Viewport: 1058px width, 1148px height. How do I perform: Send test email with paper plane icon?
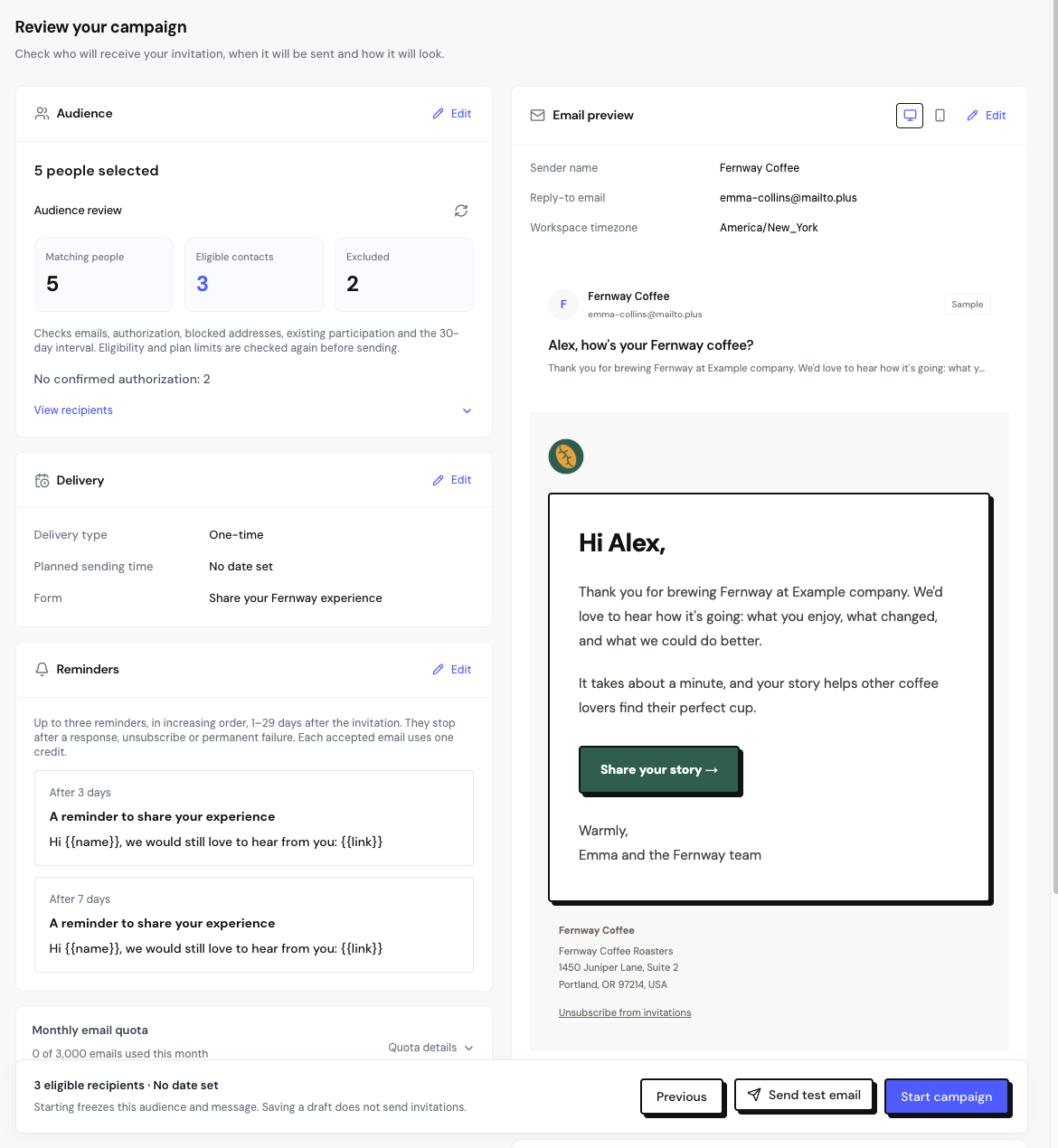click(x=804, y=1095)
